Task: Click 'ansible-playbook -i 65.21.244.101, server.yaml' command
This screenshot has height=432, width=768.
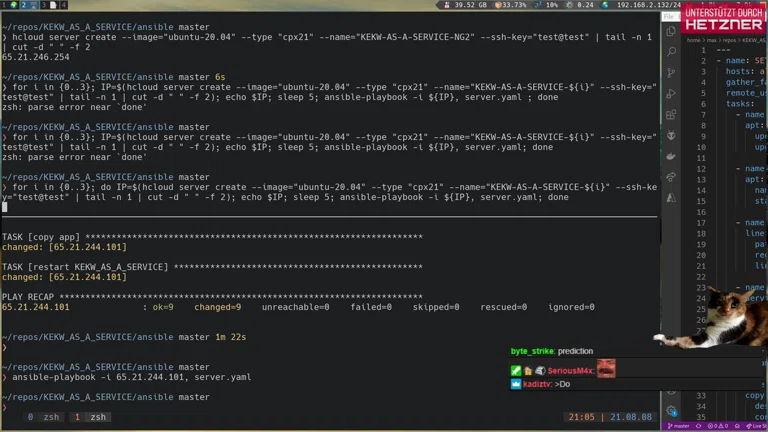Action: pyautogui.click(x=132, y=377)
